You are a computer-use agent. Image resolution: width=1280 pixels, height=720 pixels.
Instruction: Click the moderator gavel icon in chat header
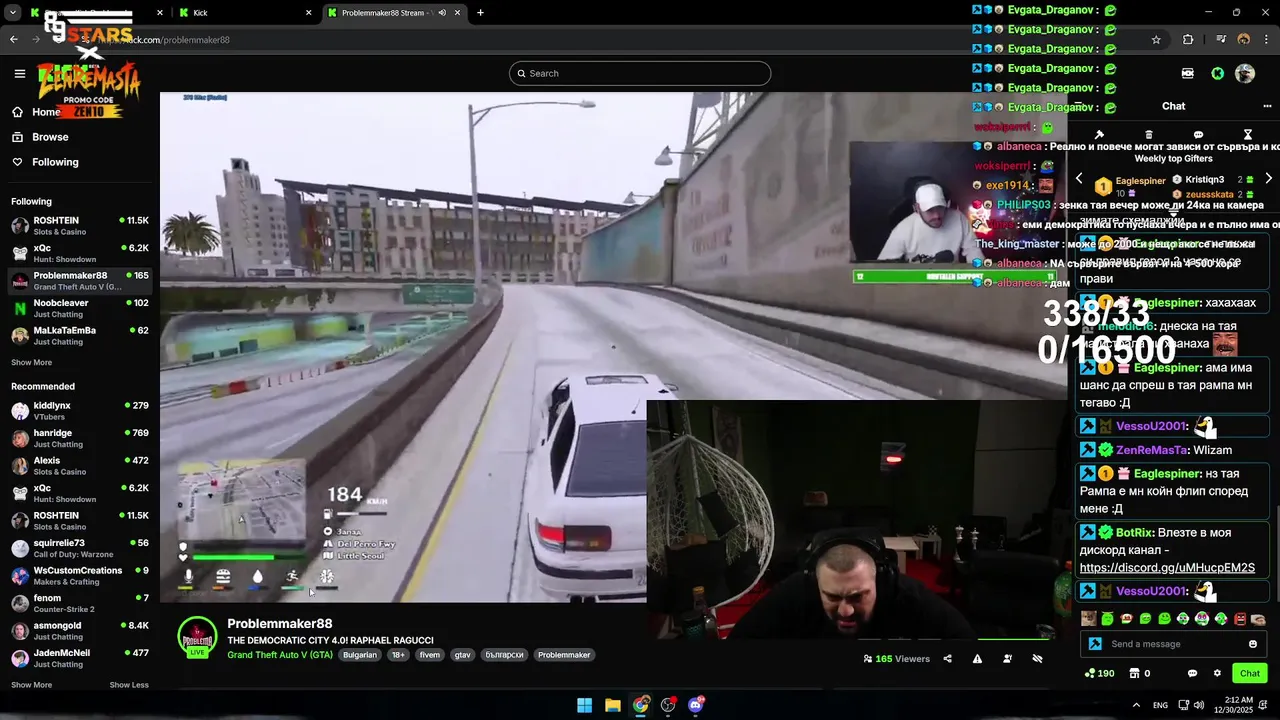pyautogui.click(x=1099, y=134)
